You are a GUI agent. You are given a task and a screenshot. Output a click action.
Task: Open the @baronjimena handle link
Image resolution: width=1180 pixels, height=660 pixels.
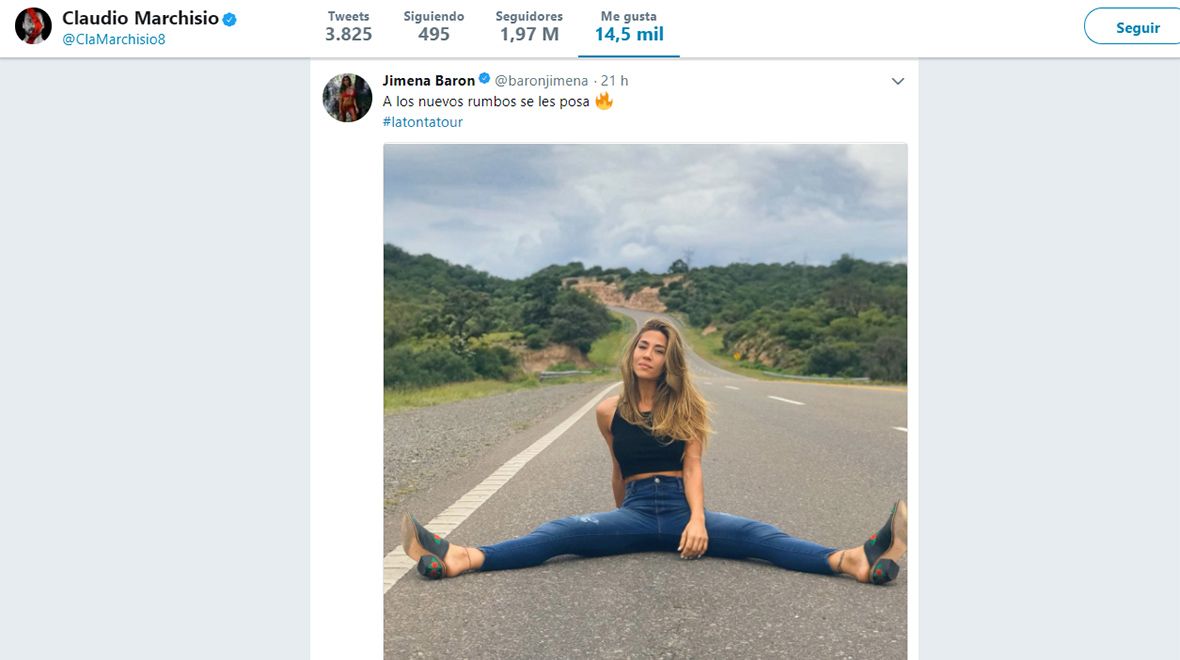pos(541,80)
